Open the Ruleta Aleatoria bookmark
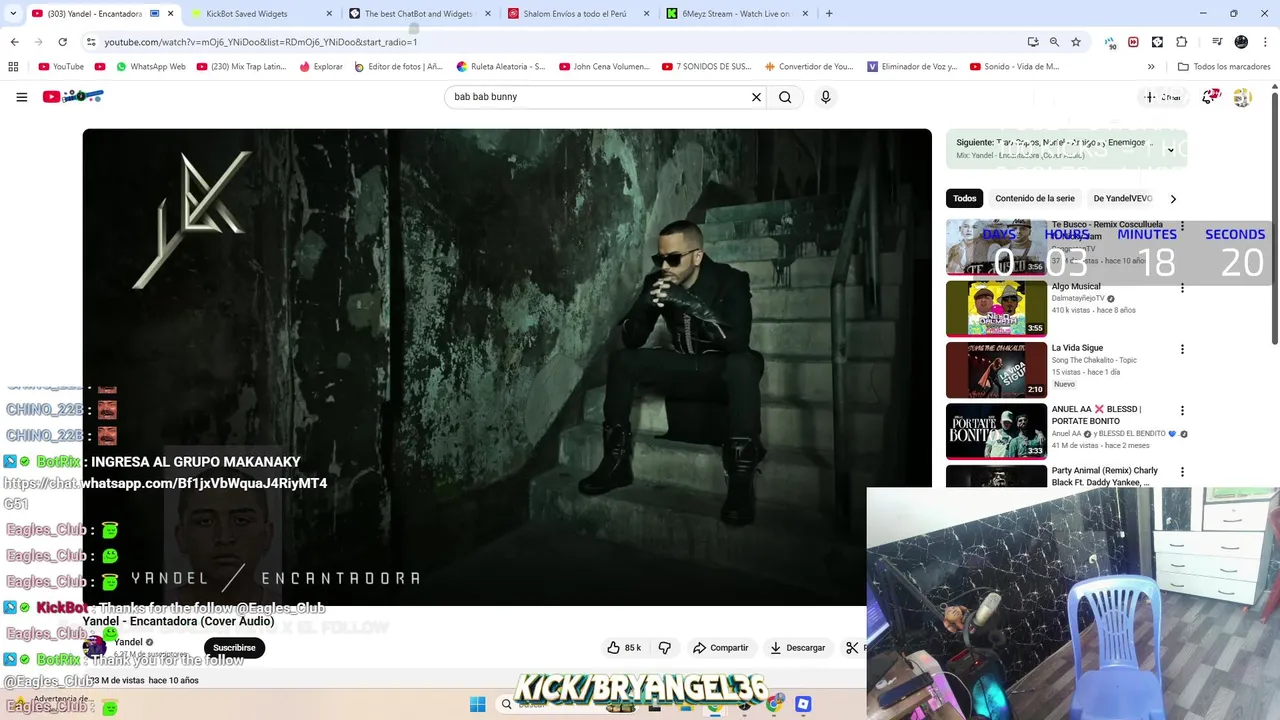The image size is (1280, 720). 501,67
